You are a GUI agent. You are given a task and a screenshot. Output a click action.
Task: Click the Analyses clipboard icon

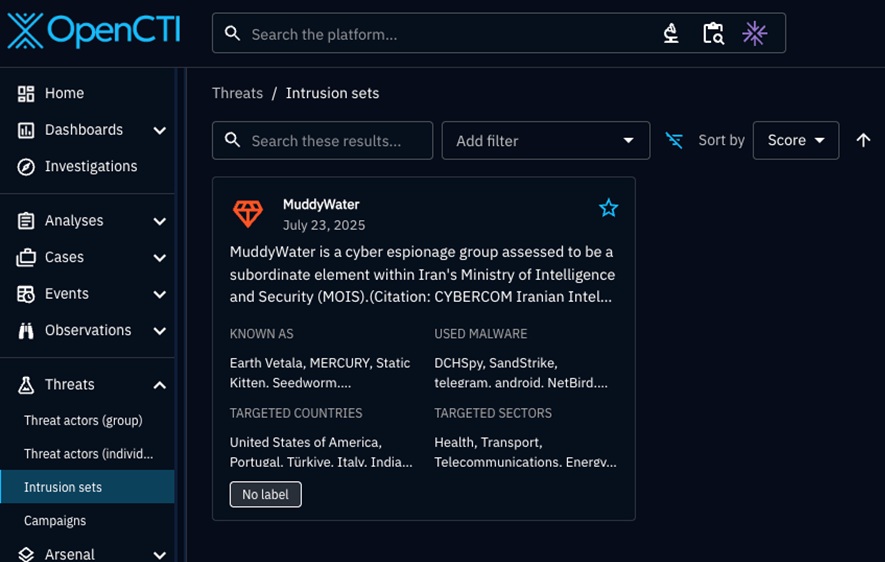click(26, 221)
